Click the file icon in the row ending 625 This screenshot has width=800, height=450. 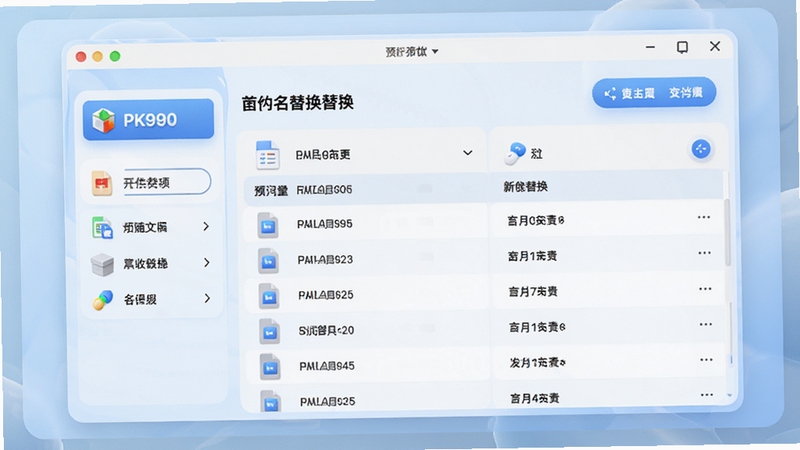[269, 296]
